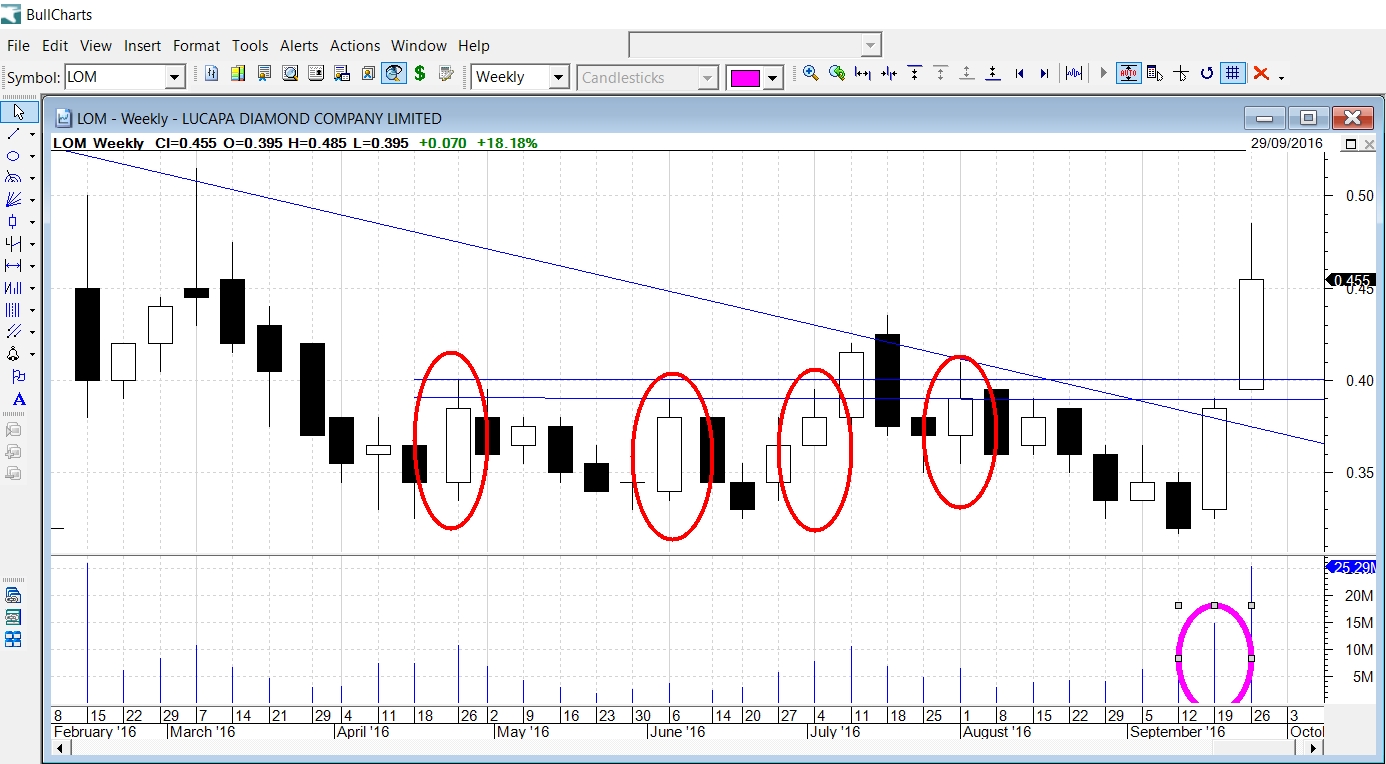Click the watchlist table toolbar icon
Viewport: 1386px width, 764px height.
click(x=342, y=73)
